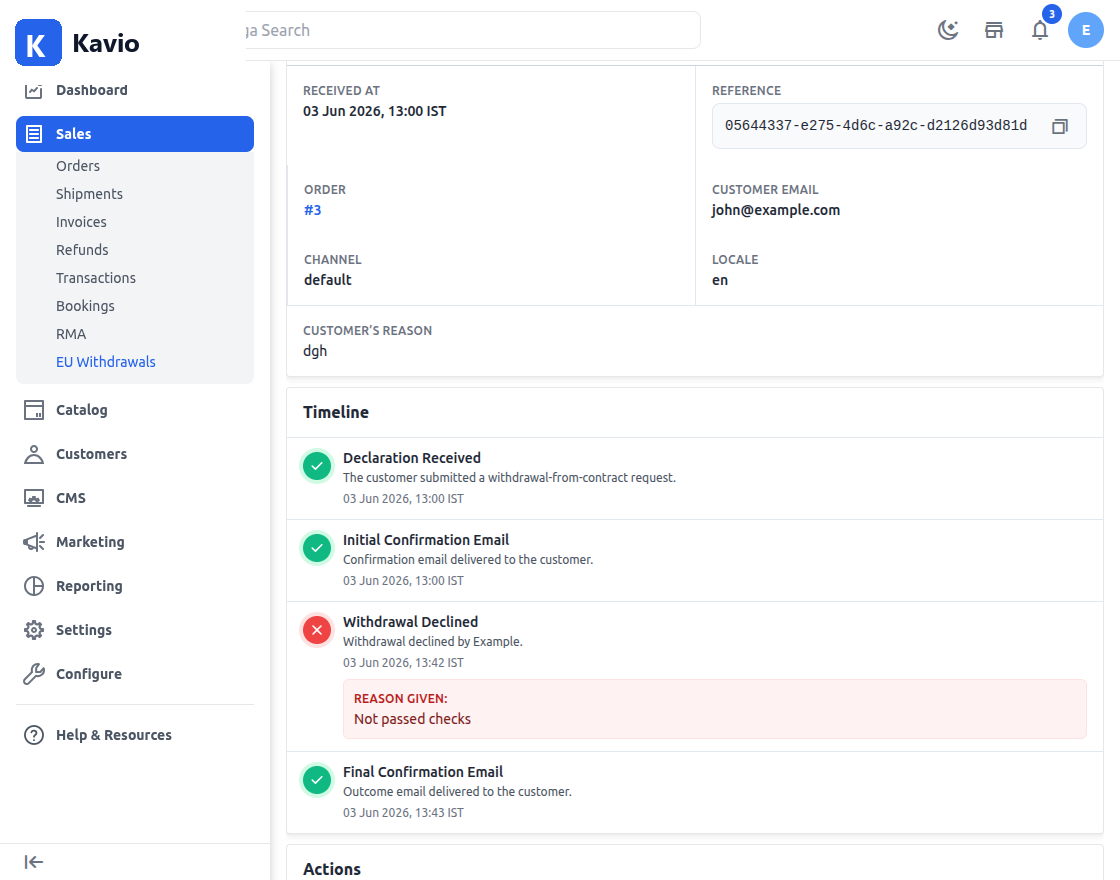Click the Timeline heading

pyautogui.click(x=336, y=412)
